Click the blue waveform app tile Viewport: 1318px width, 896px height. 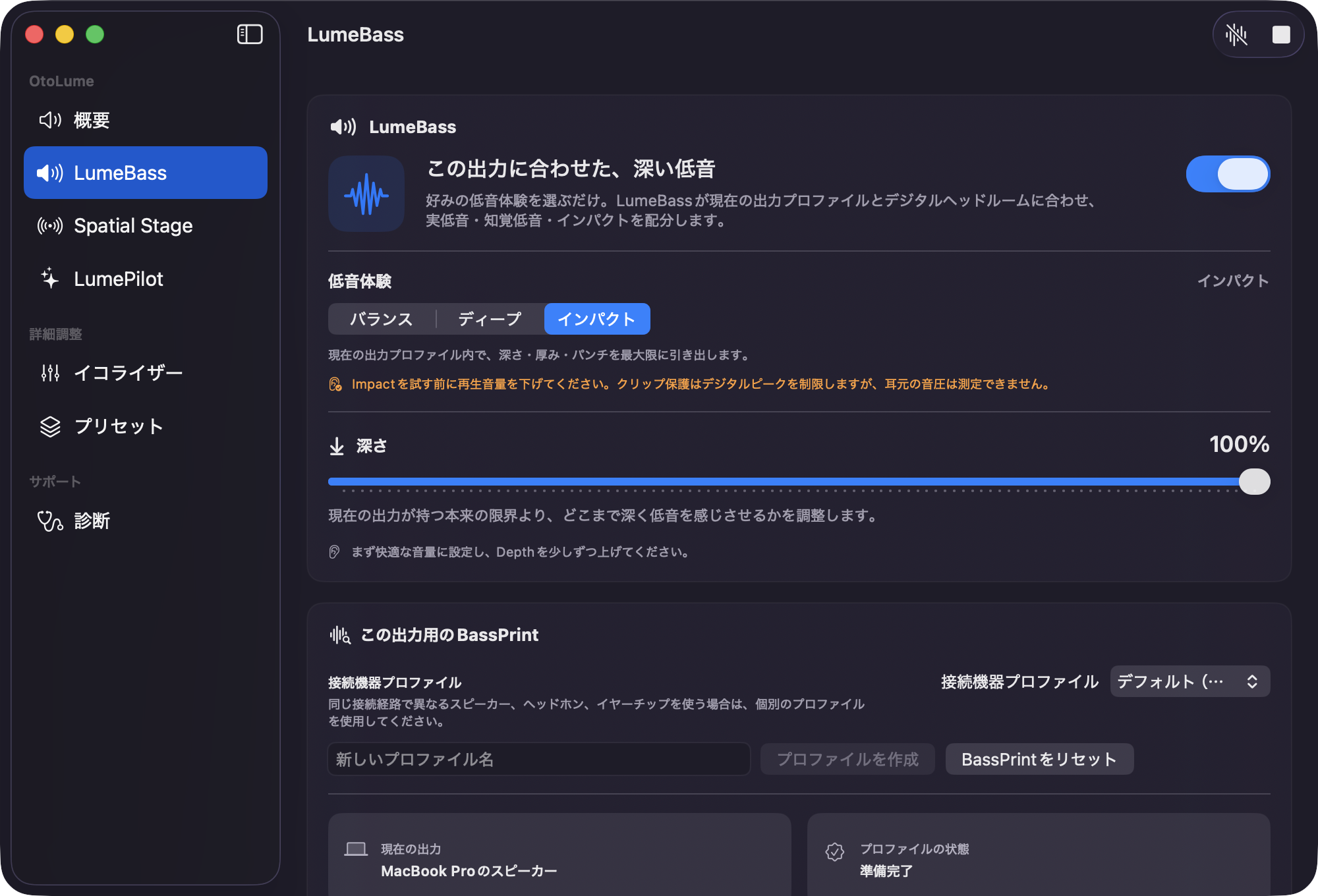[x=366, y=194]
